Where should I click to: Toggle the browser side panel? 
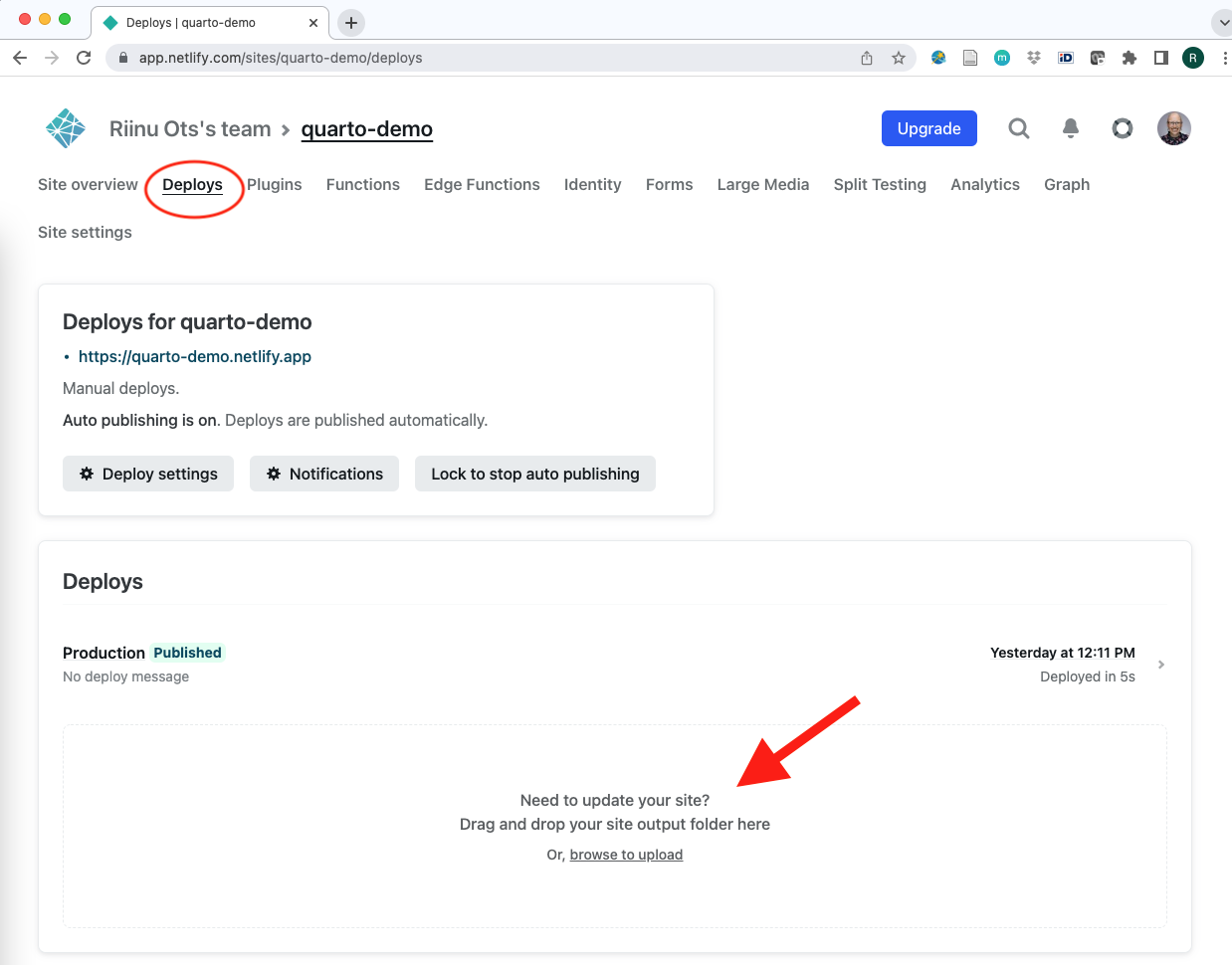pyautogui.click(x=1161, y=58)
